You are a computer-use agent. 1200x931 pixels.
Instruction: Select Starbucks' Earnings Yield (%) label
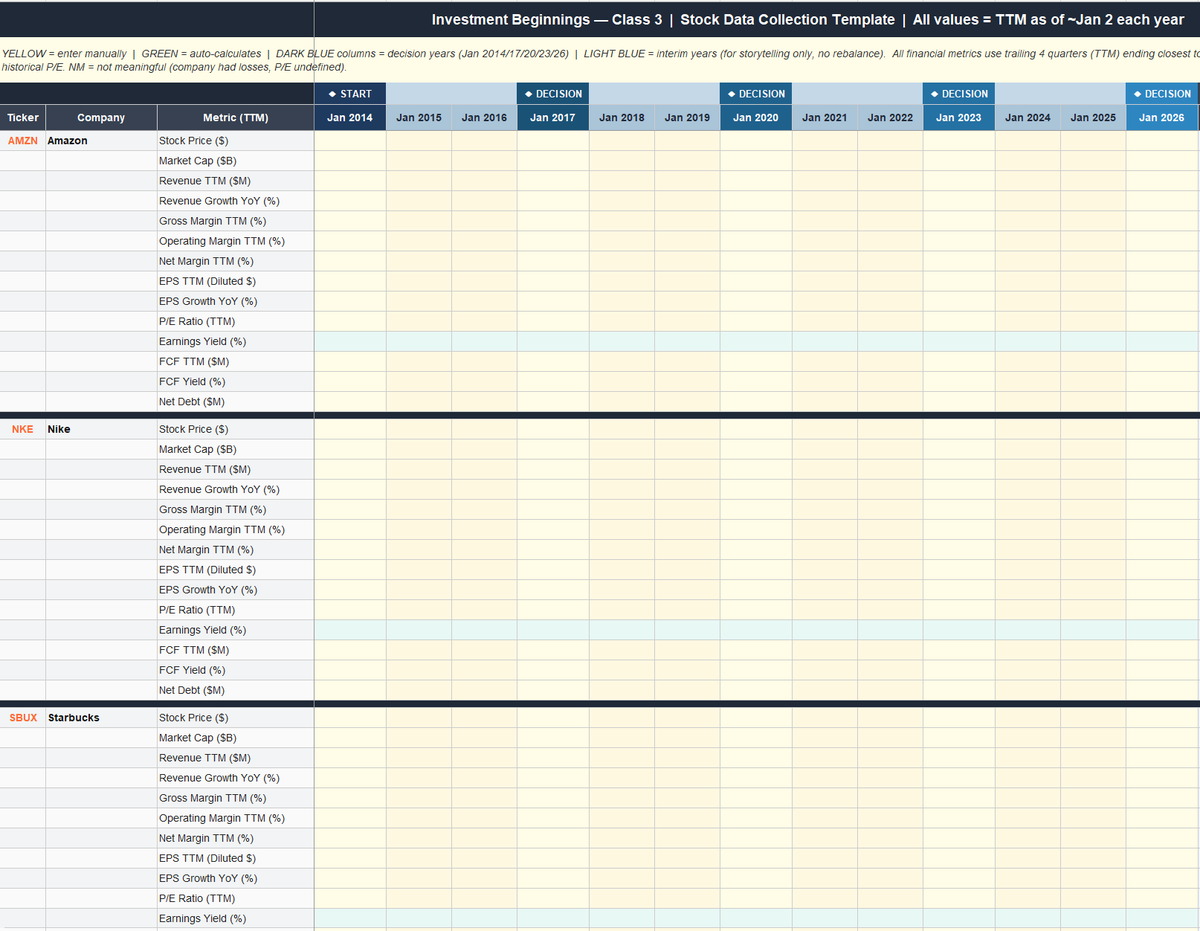[x=235, y=918]
